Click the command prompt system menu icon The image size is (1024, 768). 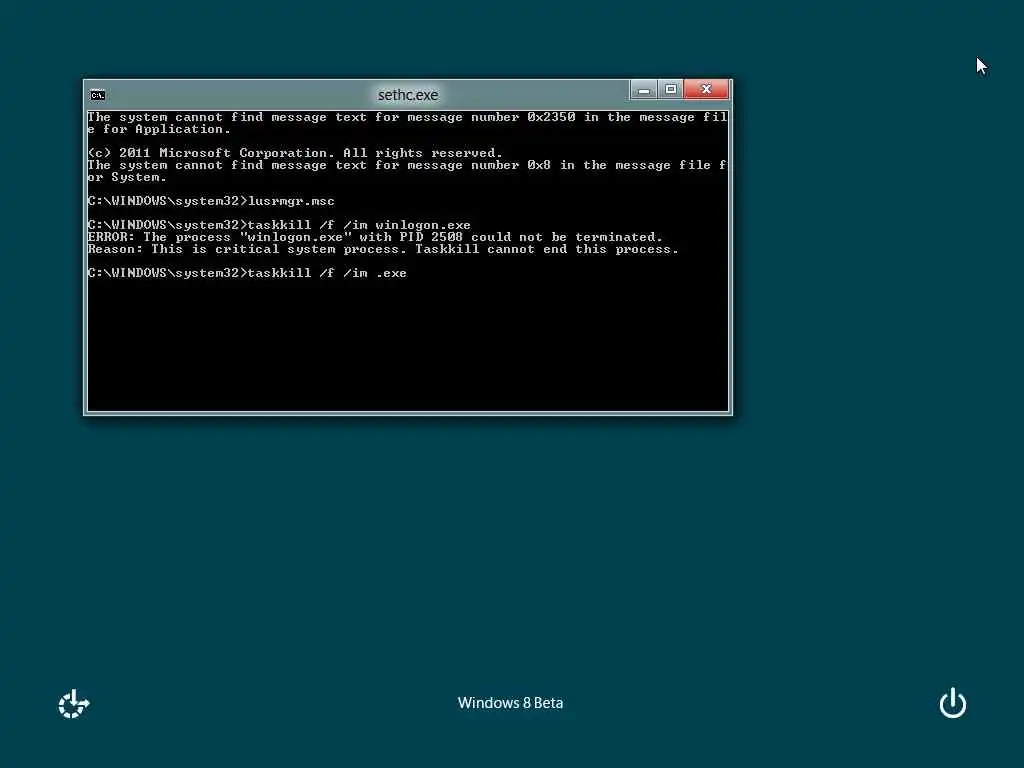98,95
